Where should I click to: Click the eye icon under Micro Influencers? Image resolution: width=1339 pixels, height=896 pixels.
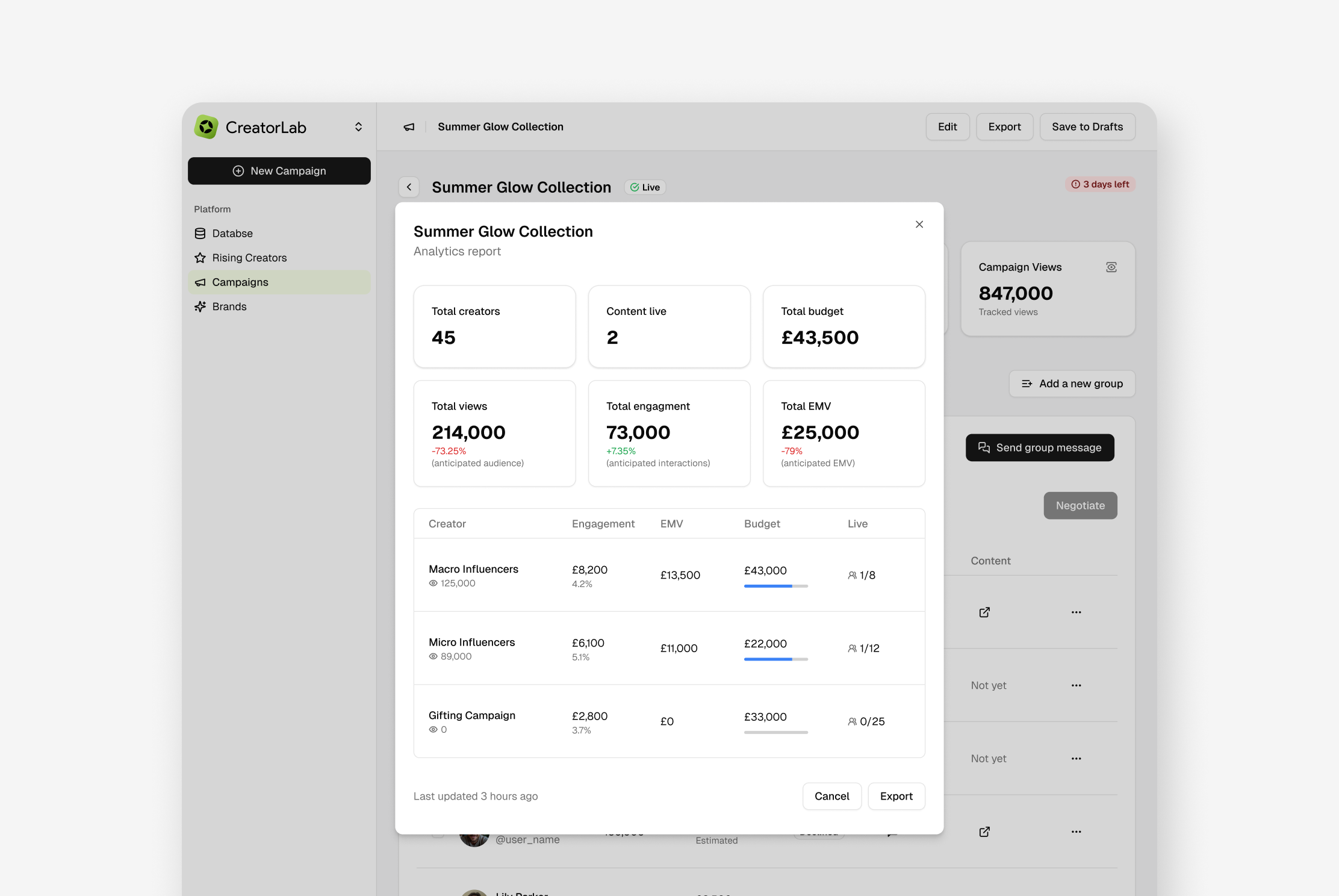coord(433,656)
